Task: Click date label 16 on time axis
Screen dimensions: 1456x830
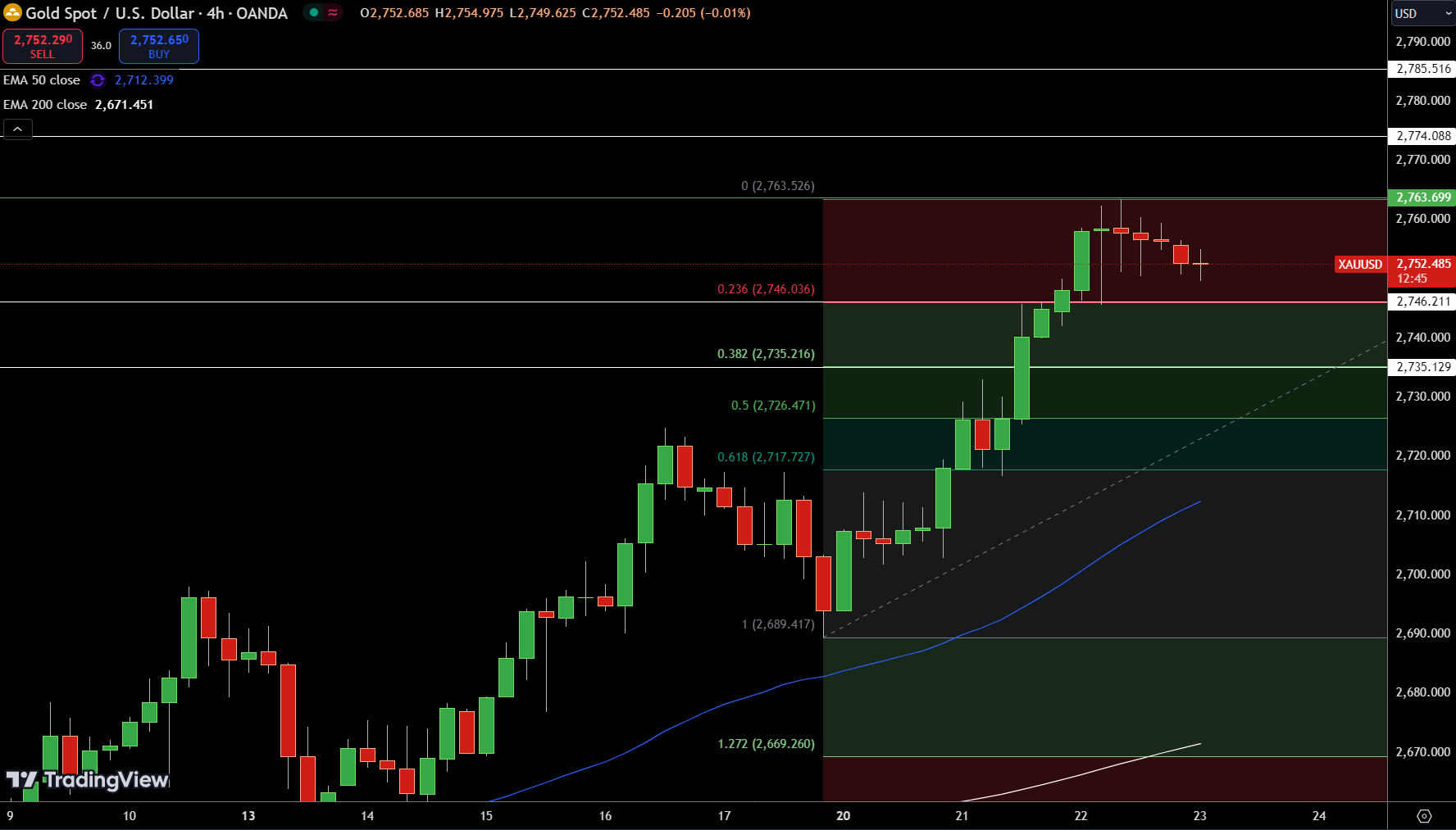Action: click(x=605, y=816)
